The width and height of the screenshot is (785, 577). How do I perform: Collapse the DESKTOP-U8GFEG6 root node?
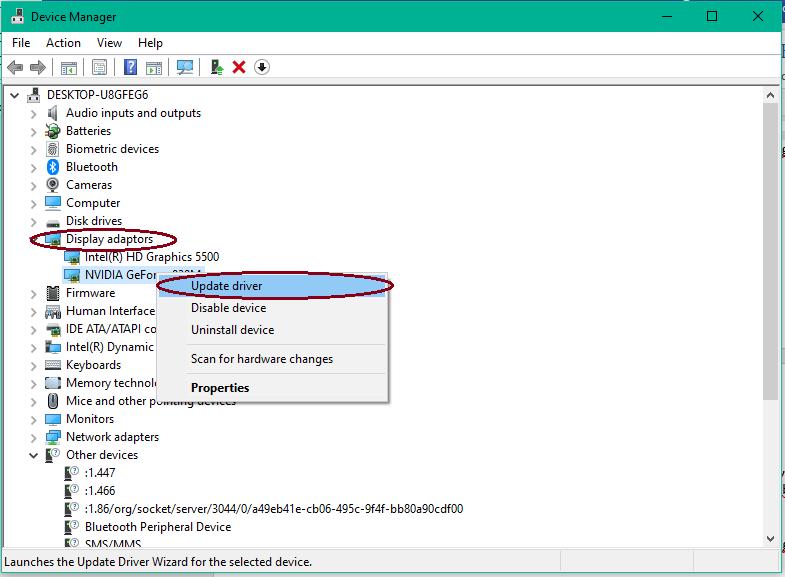pyautogui.click(x=15, y=95)
